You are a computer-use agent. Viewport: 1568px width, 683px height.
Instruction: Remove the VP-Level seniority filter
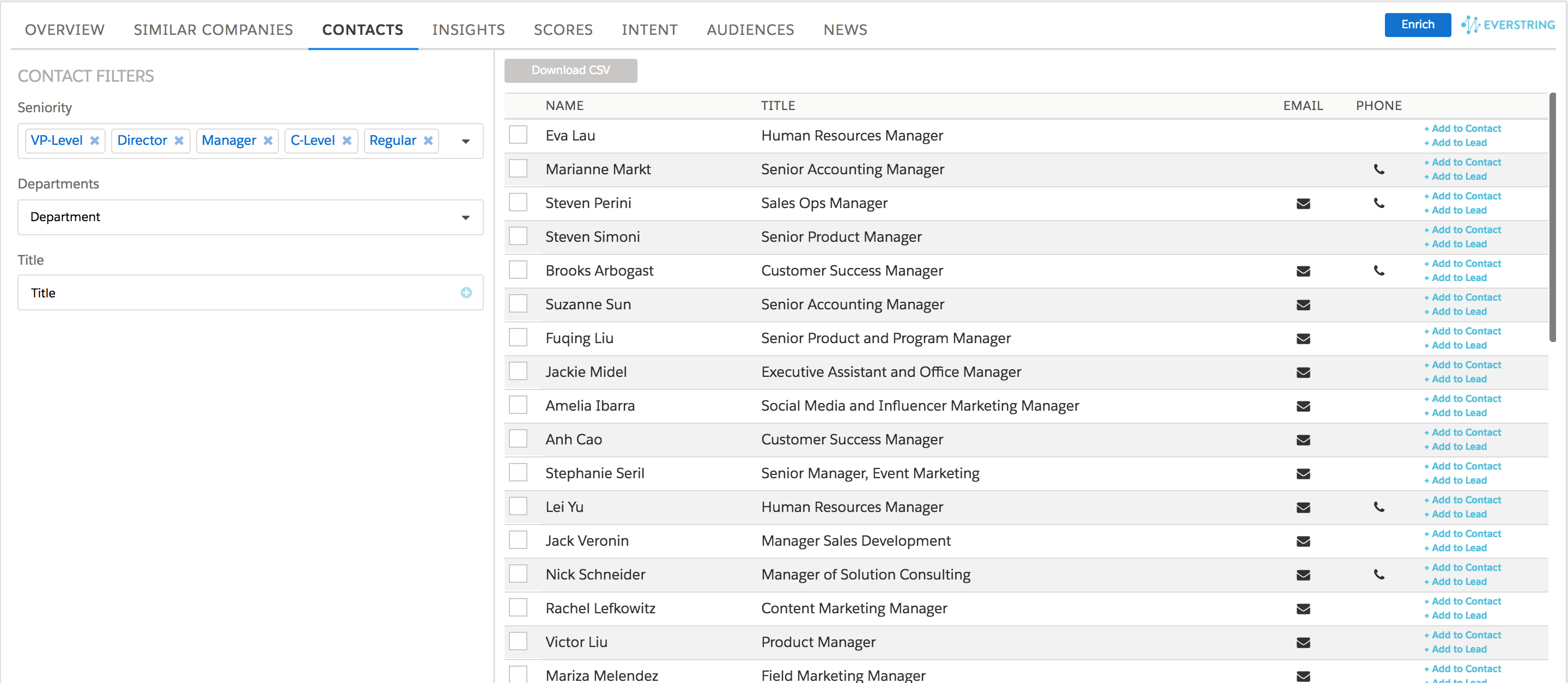(95, 141)
